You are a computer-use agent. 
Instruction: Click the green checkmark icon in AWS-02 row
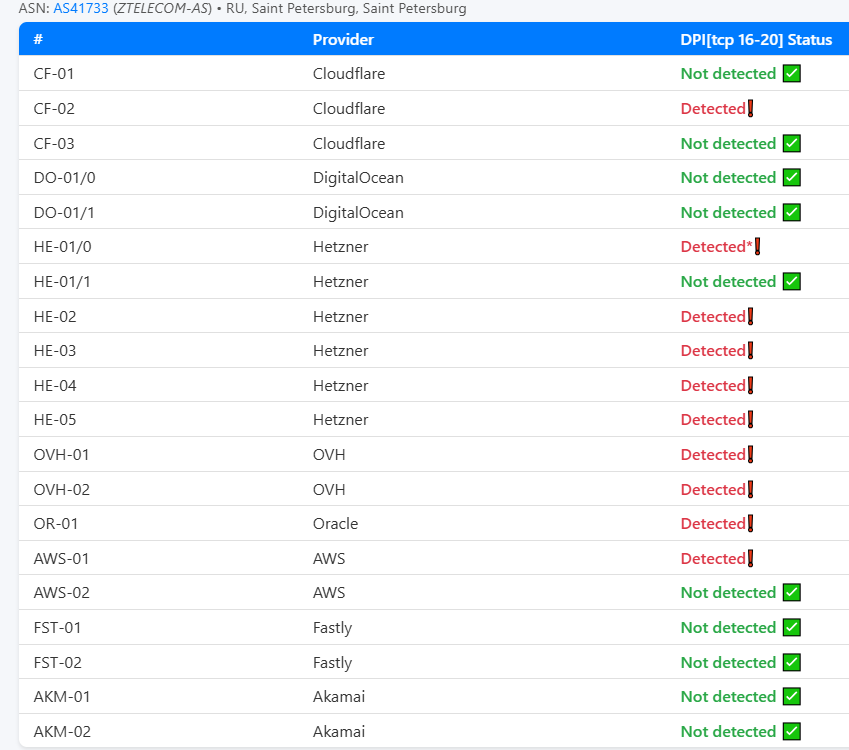[792, 592]
